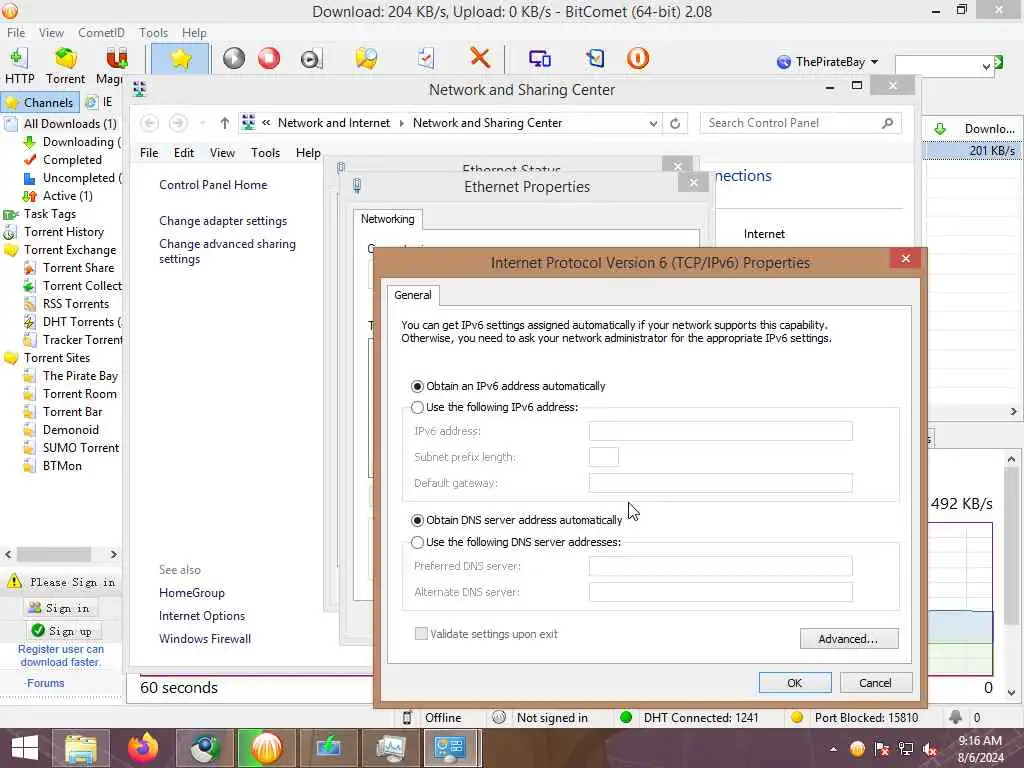Click the BitComet orange taskbar icon
1024x768 pixels.
[266, 748]
